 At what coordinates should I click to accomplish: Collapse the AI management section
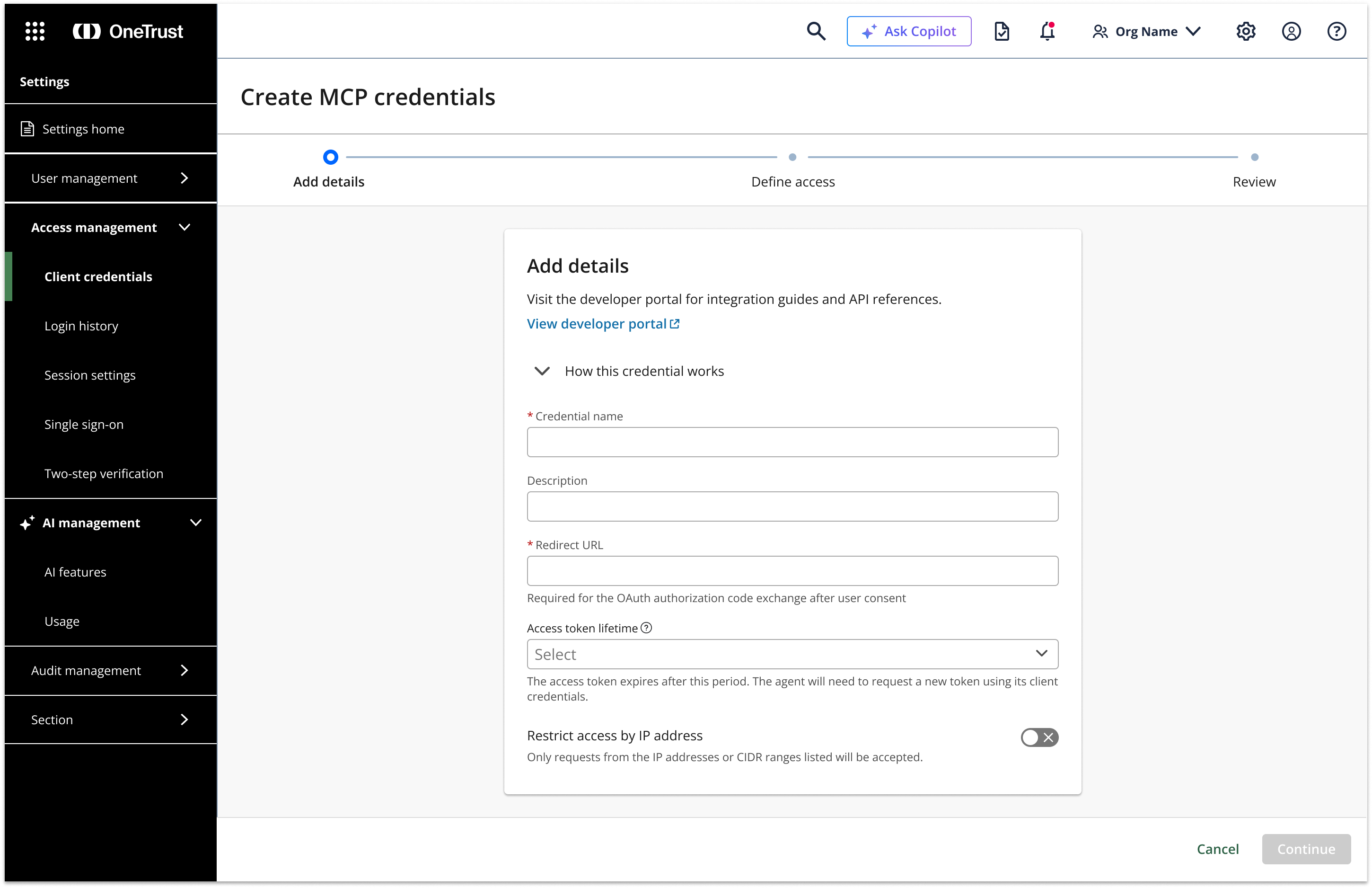coord(111,523)
